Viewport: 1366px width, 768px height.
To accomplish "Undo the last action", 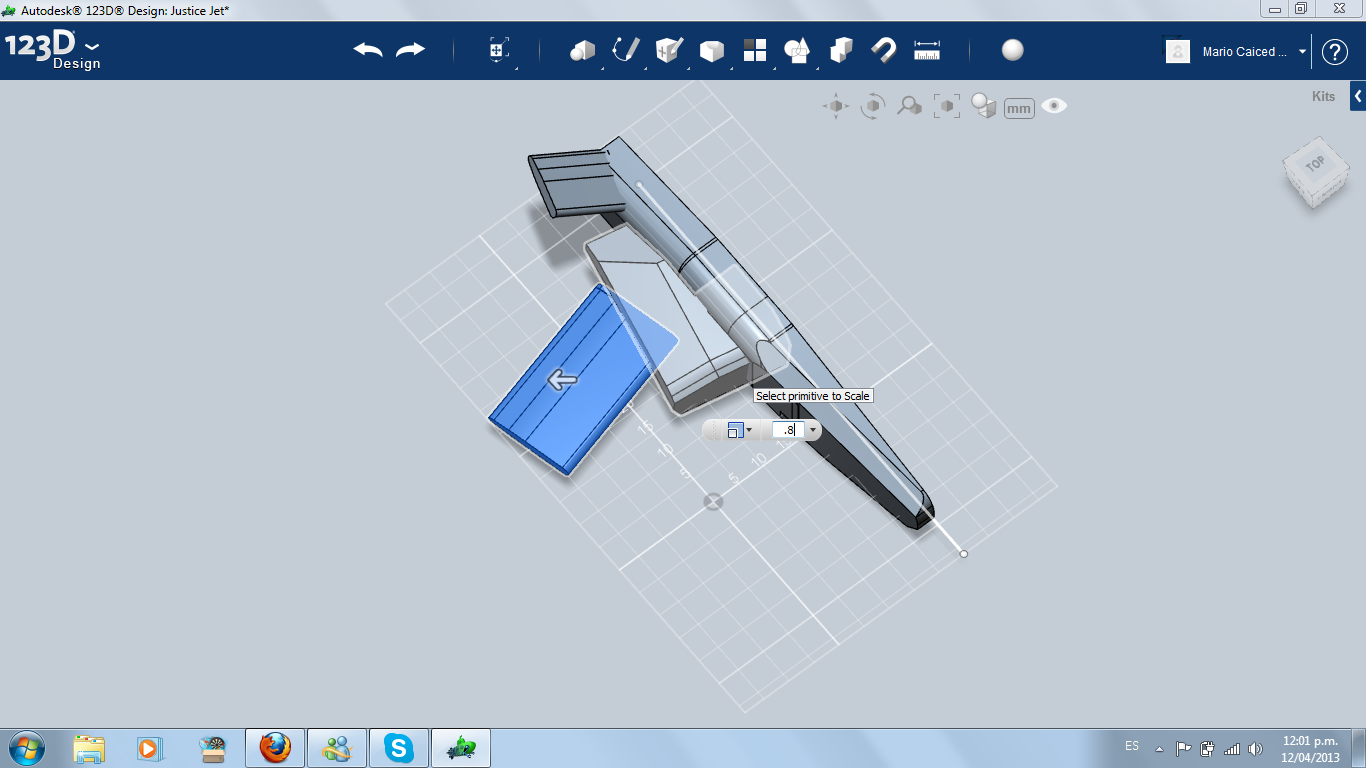I will [368, 50].
